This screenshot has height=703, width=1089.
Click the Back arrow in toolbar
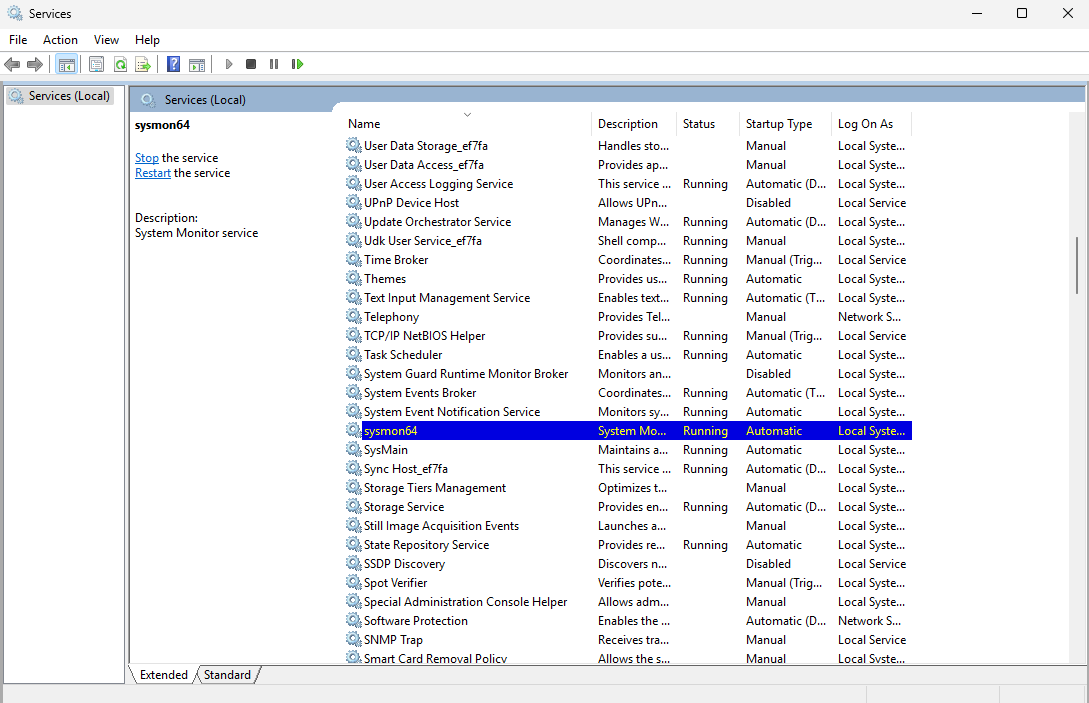[12, 64]
